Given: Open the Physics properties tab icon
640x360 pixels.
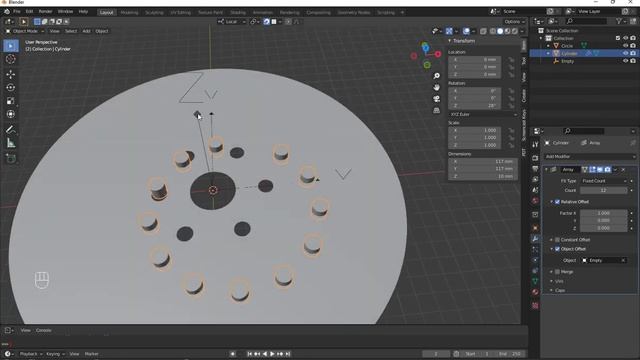Looking at the screenshot, I should (x=535, y=260).
